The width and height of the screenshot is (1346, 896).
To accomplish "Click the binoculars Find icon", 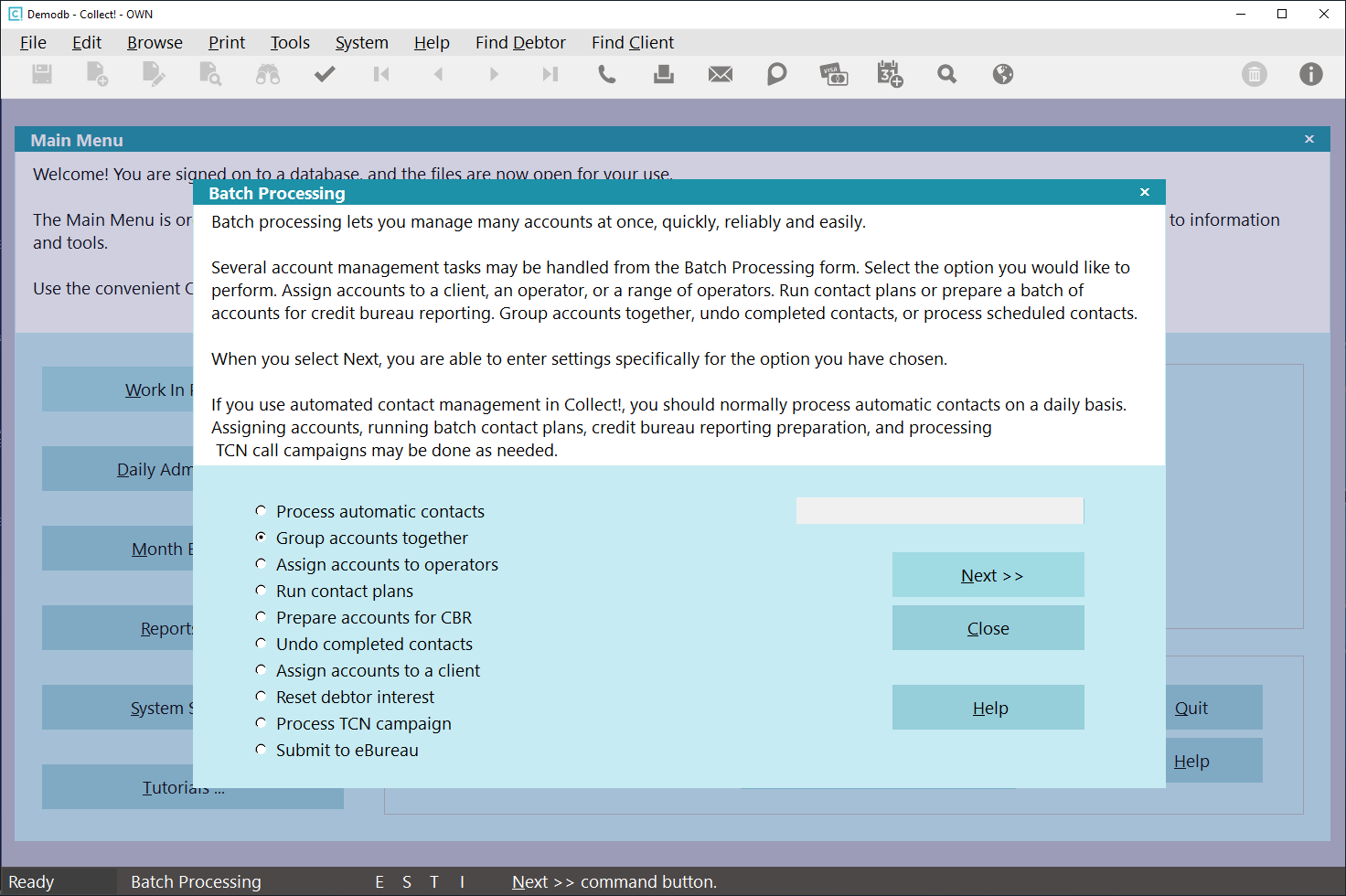I will coord(268,74).
